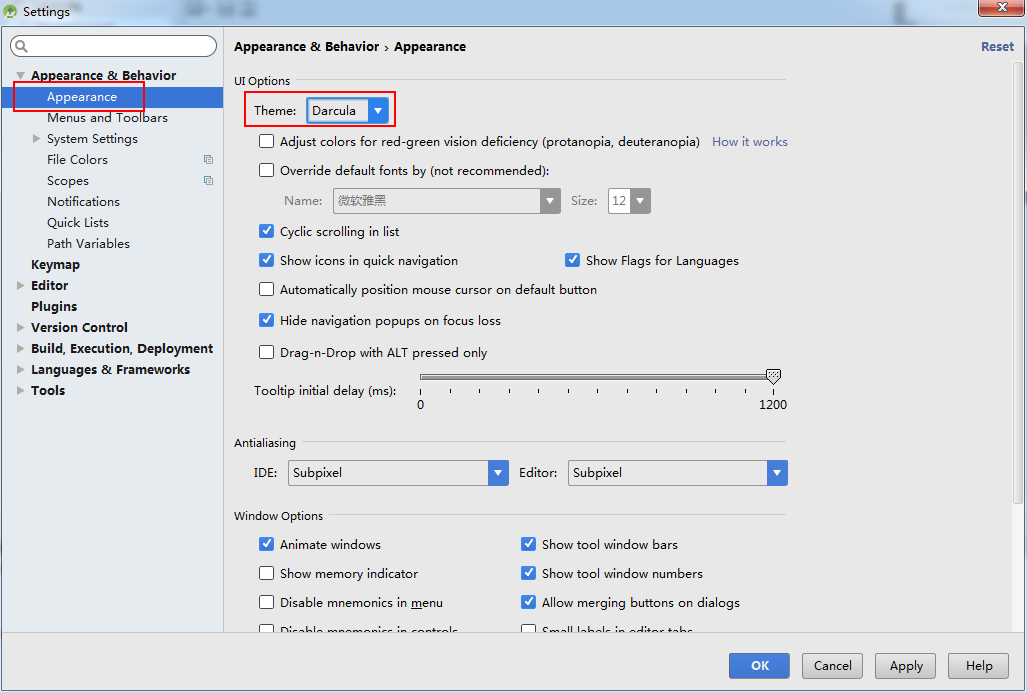The height and width of the screenshot is (693, 1027).
Task: Open the font Name dropdown
Action: tap(447, 201)
